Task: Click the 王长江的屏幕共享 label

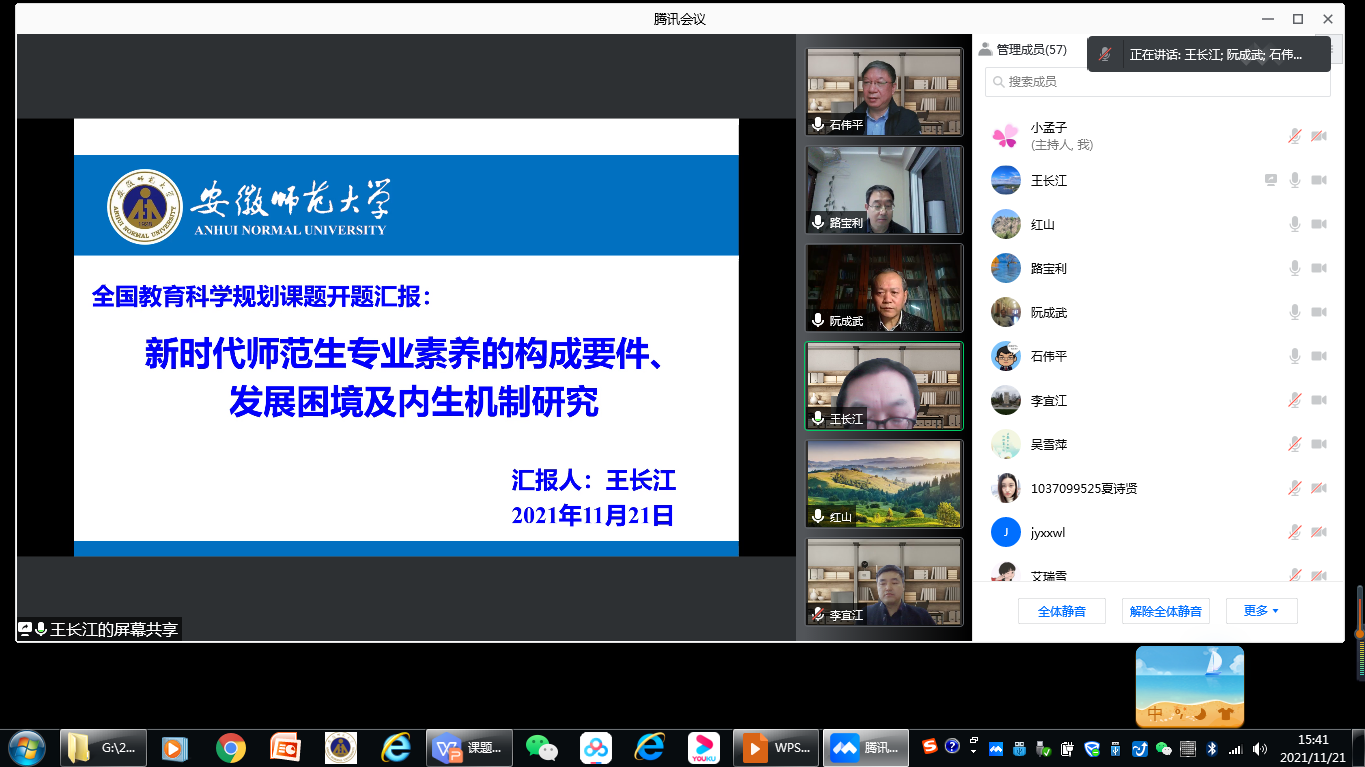Action: pos(113,629)
